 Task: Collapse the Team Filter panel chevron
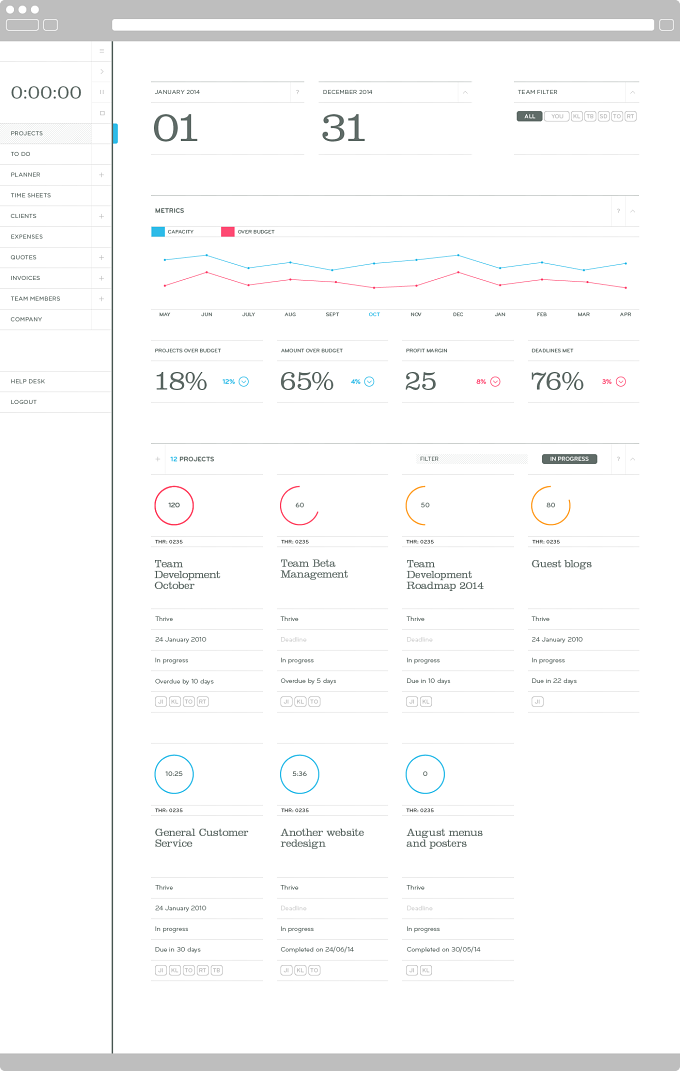[632, 92]
